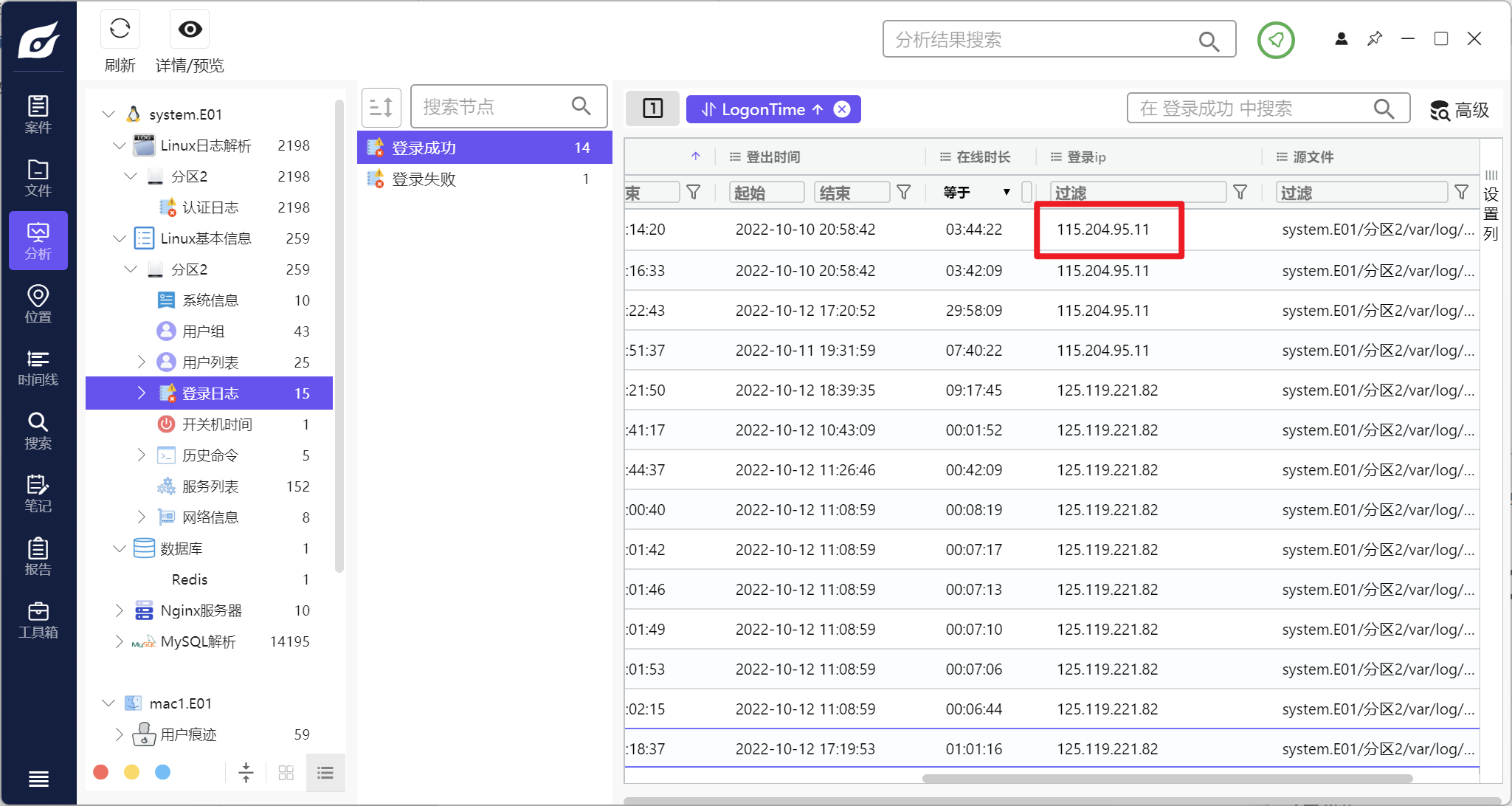Open the 时间线 sidebar section
Screen dimensions: 1512x806
tap(38, 368)
